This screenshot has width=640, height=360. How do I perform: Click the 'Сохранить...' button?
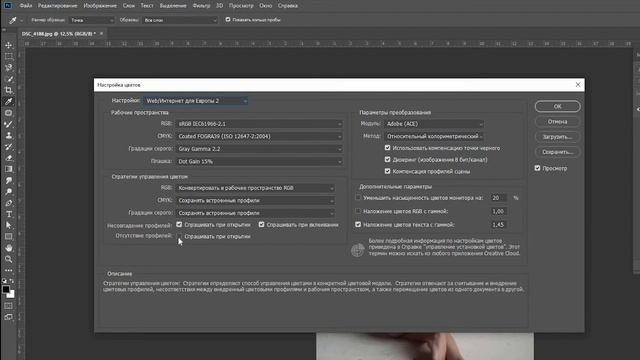(x=557, y=152)
